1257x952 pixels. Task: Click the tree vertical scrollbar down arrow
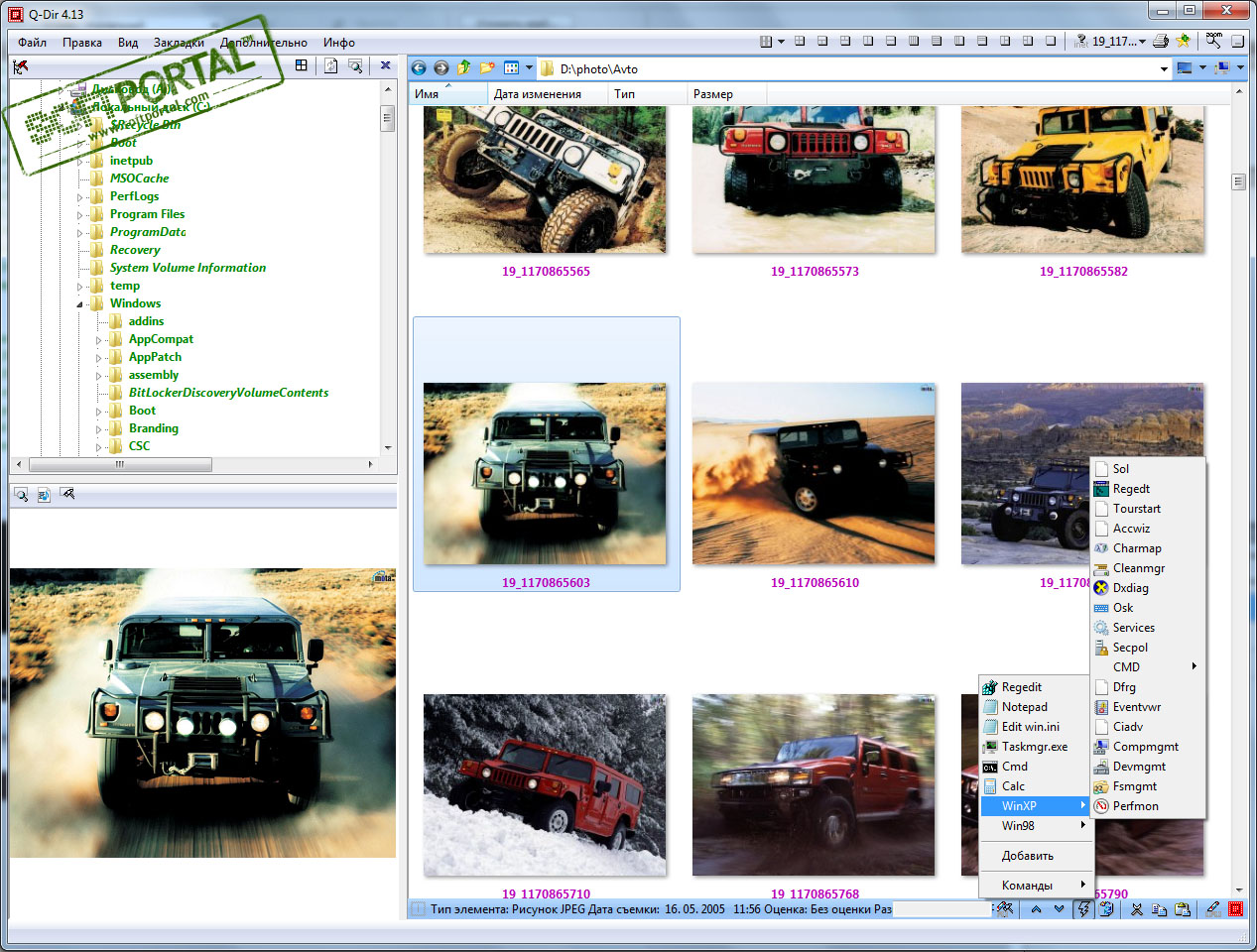[388, 448]
